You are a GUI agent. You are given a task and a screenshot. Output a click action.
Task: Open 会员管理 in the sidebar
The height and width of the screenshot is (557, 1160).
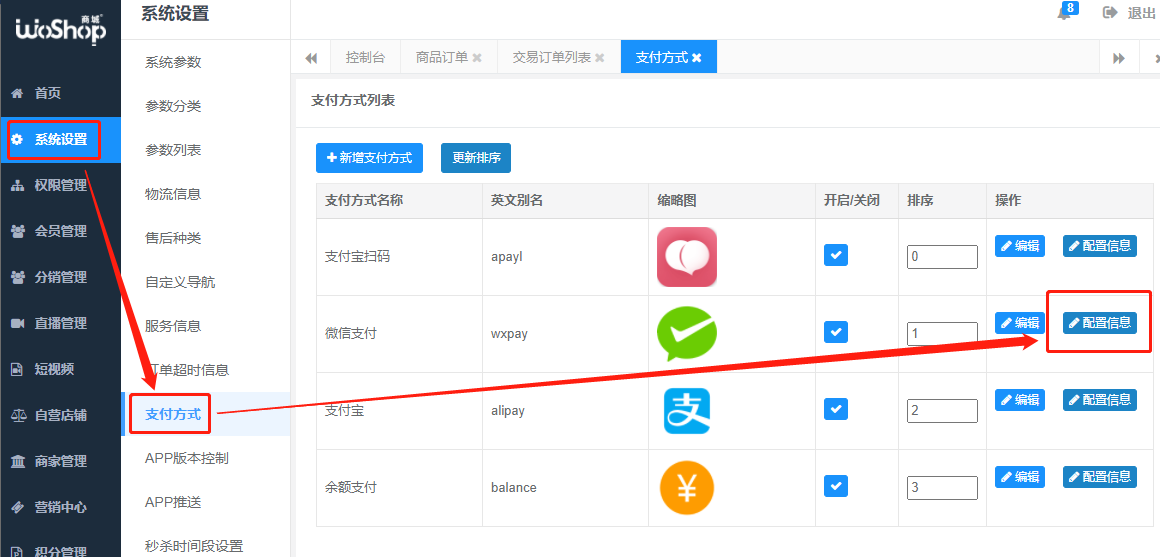(x=61, y=232)
